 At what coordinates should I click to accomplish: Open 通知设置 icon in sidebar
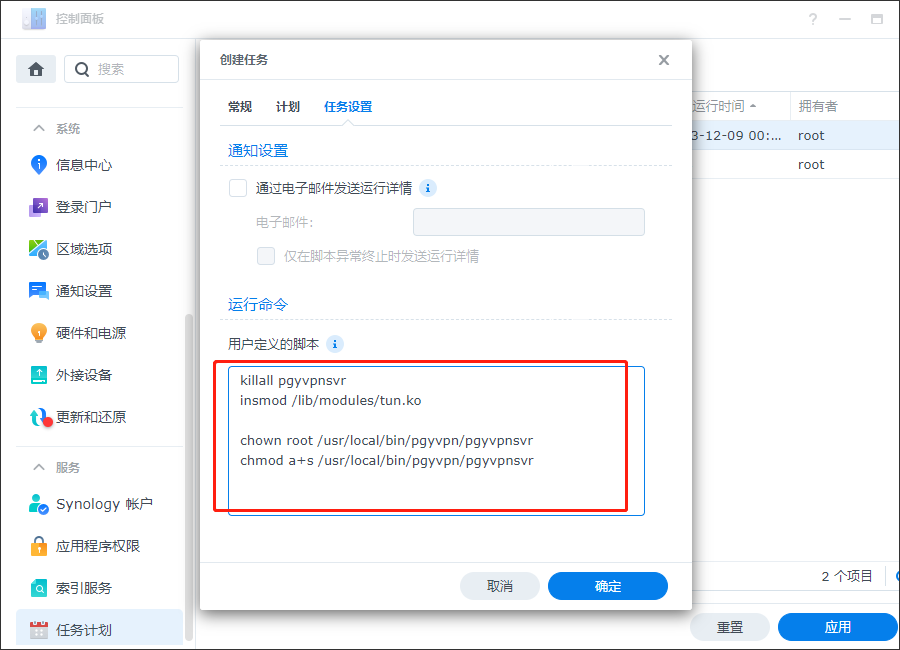[x=38, y=291]
